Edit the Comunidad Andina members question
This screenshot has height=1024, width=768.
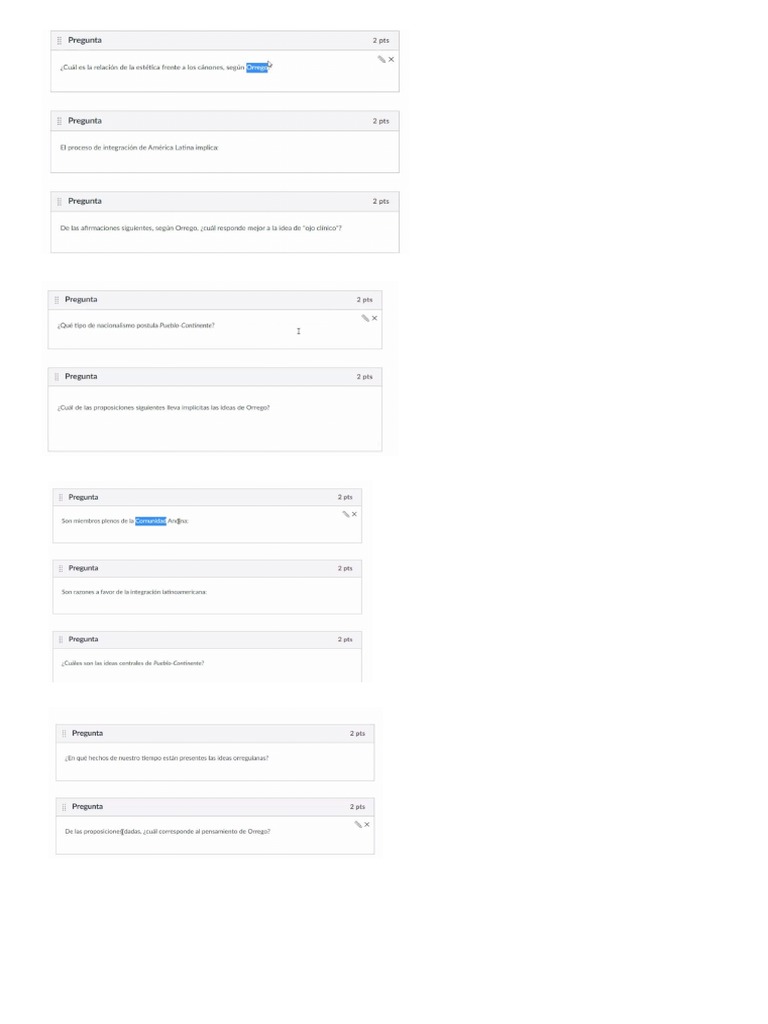345,514
